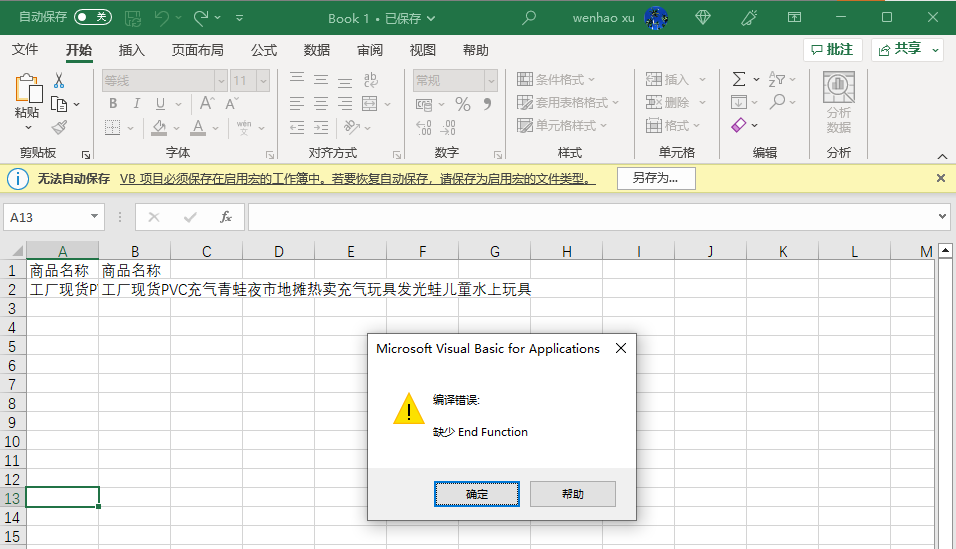Close the VBA error dialog
Viewport: 956px width, 549px height.
pyautogui.click(x=621, y=348)
